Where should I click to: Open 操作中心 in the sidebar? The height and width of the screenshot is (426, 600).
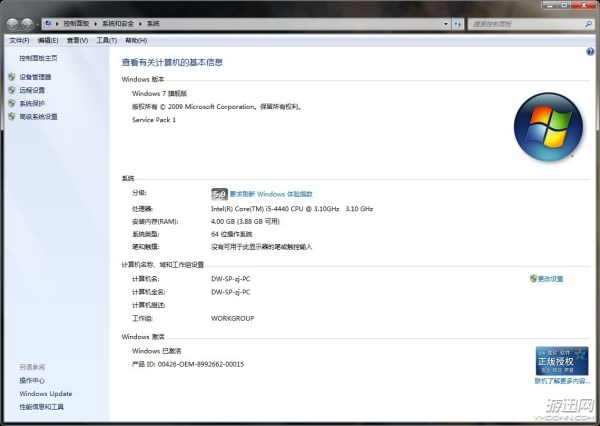(x=32, y=380)
